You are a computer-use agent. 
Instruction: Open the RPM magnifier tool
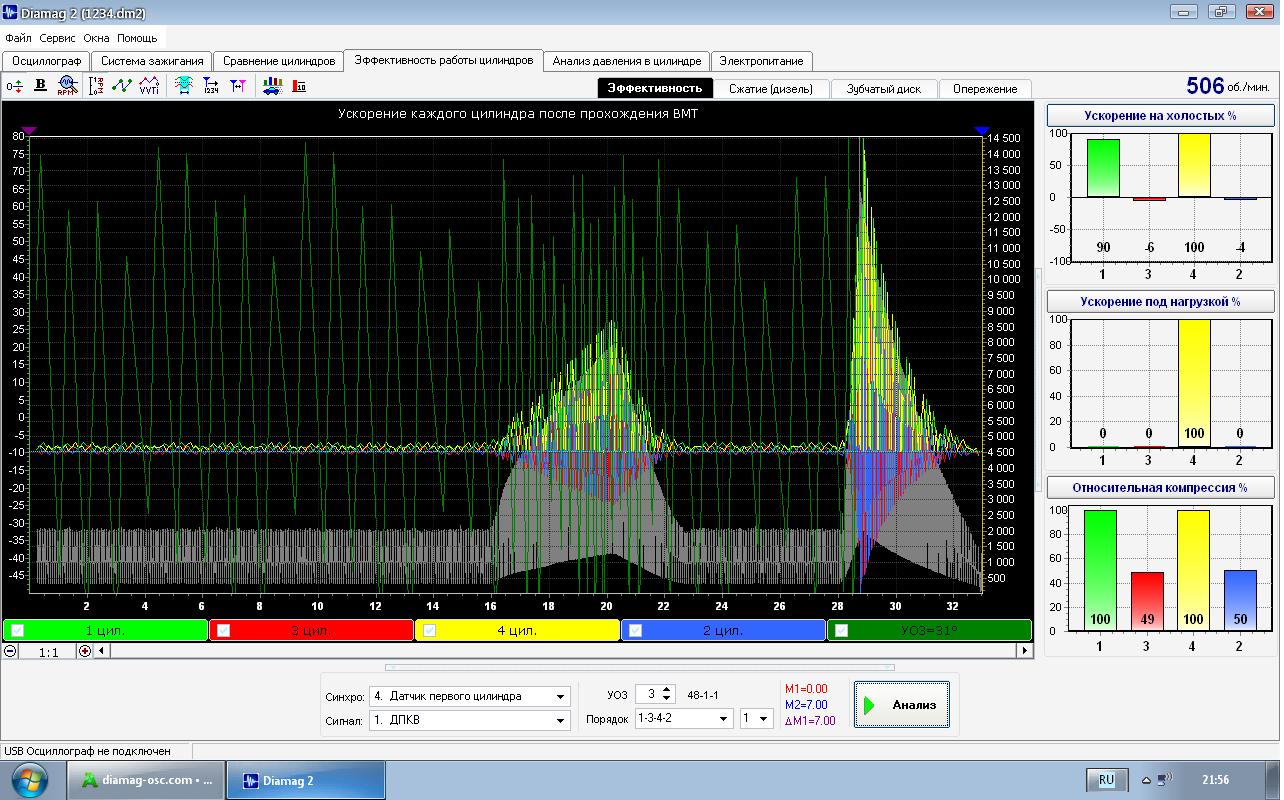pos(67,86)
